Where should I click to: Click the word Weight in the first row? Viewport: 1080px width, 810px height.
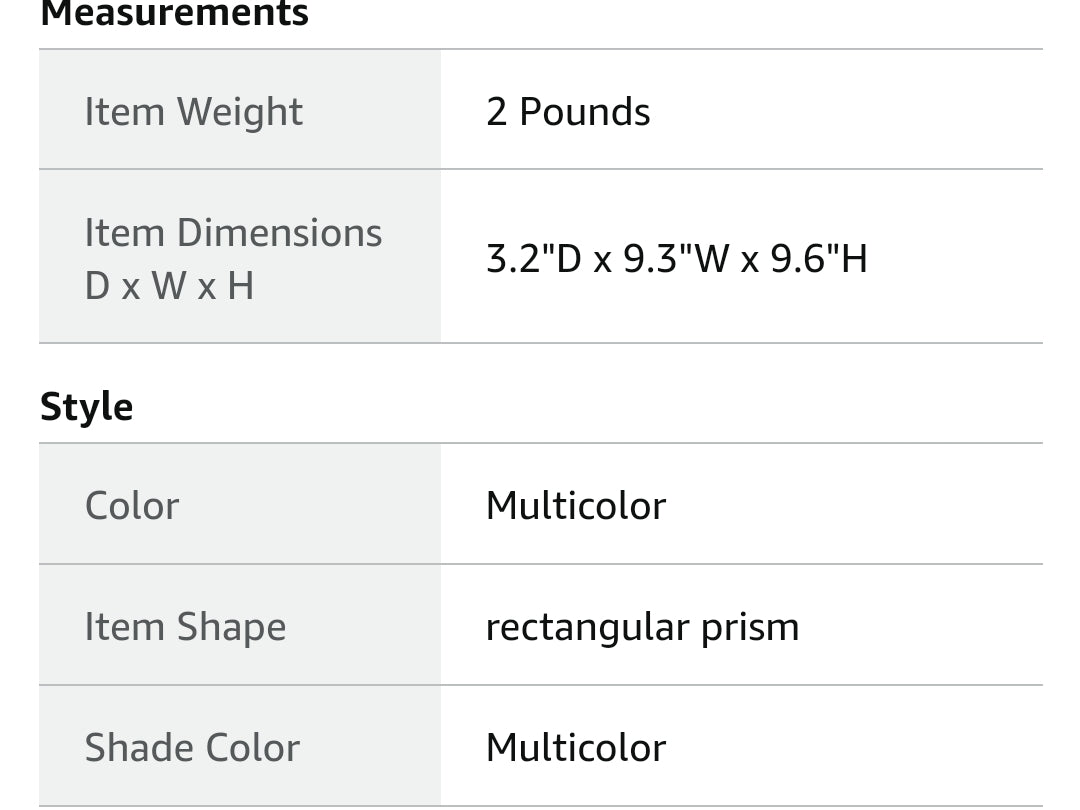coord(240,111)
